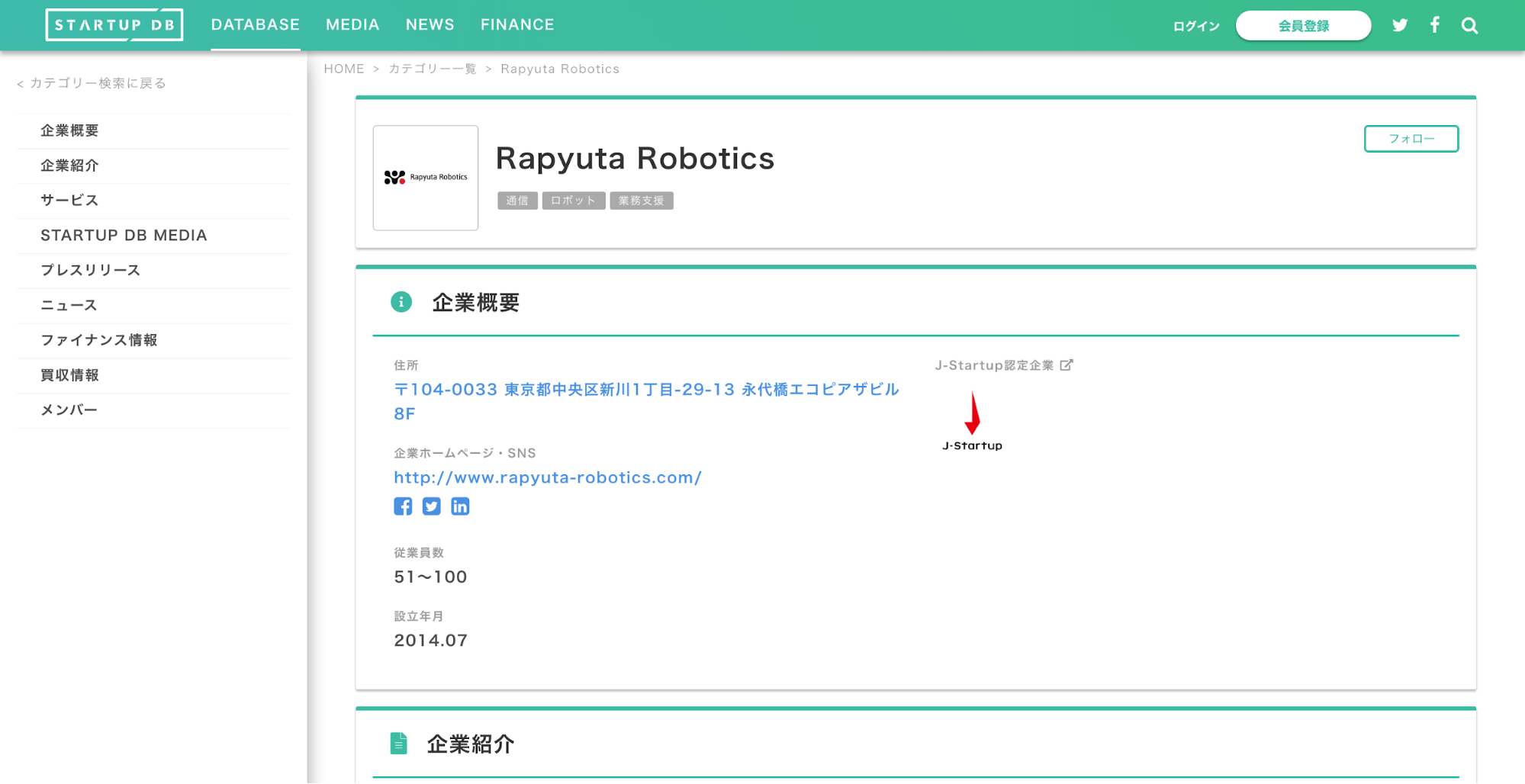This screenshot has height=784, width=1525.
Task: Open Facebook icon in top header
Action: point(1435,25)
